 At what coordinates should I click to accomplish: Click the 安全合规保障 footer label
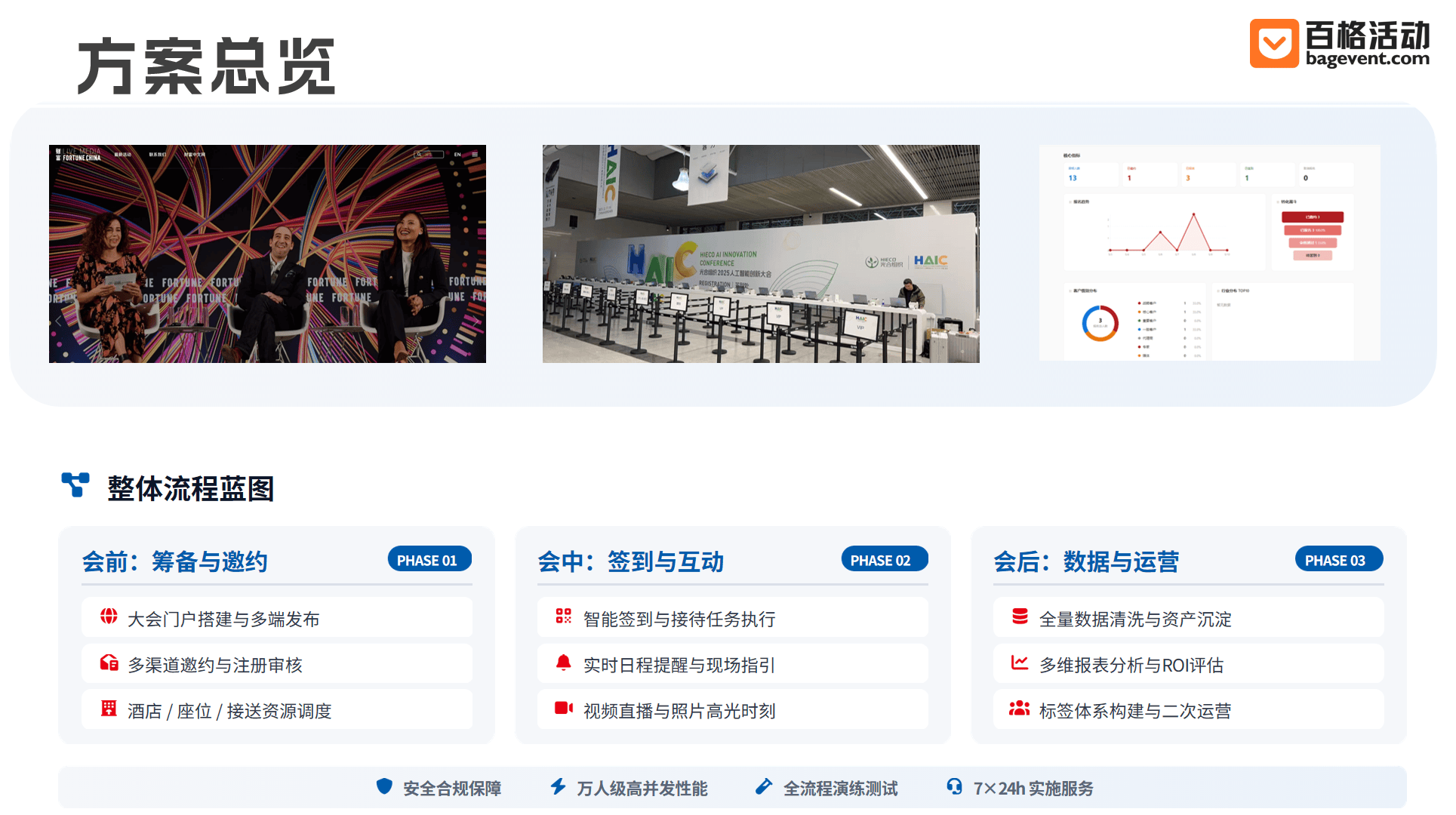tap(452, 789)
